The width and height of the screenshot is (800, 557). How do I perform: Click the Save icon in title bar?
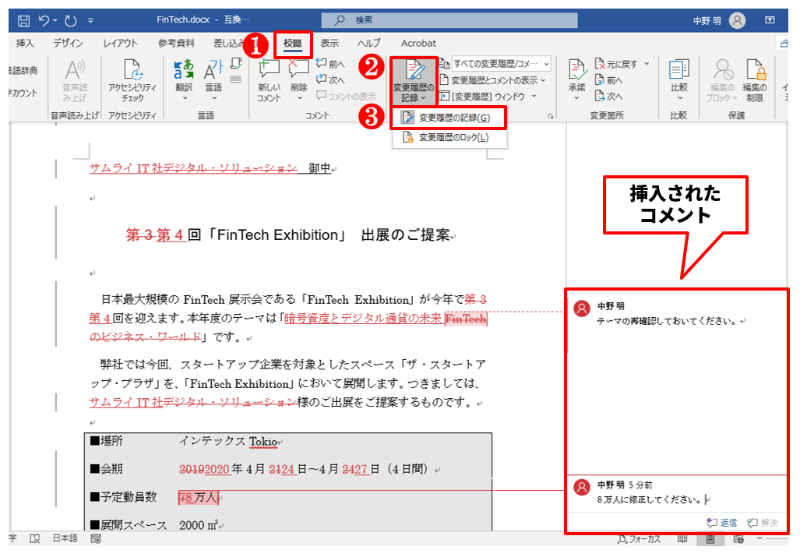pyautogui.click(x=22, y=19)
